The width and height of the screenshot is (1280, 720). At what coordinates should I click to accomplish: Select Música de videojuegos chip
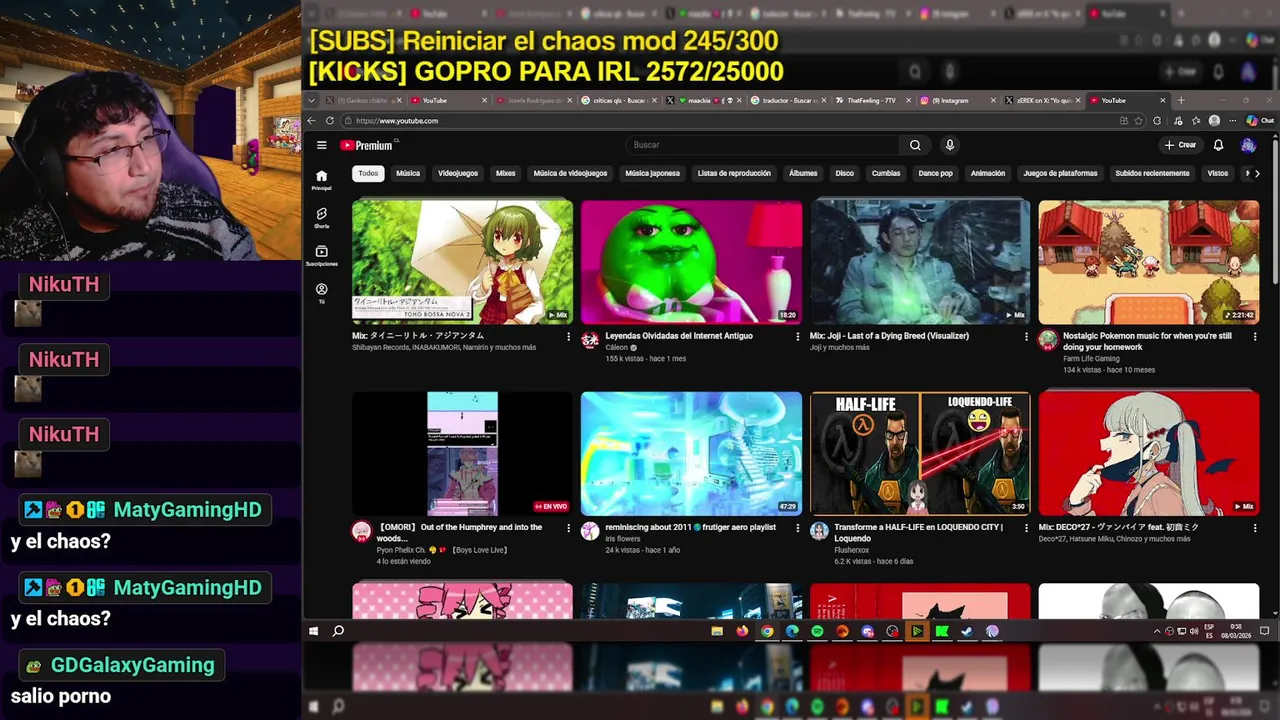click(x=570, y=173)
